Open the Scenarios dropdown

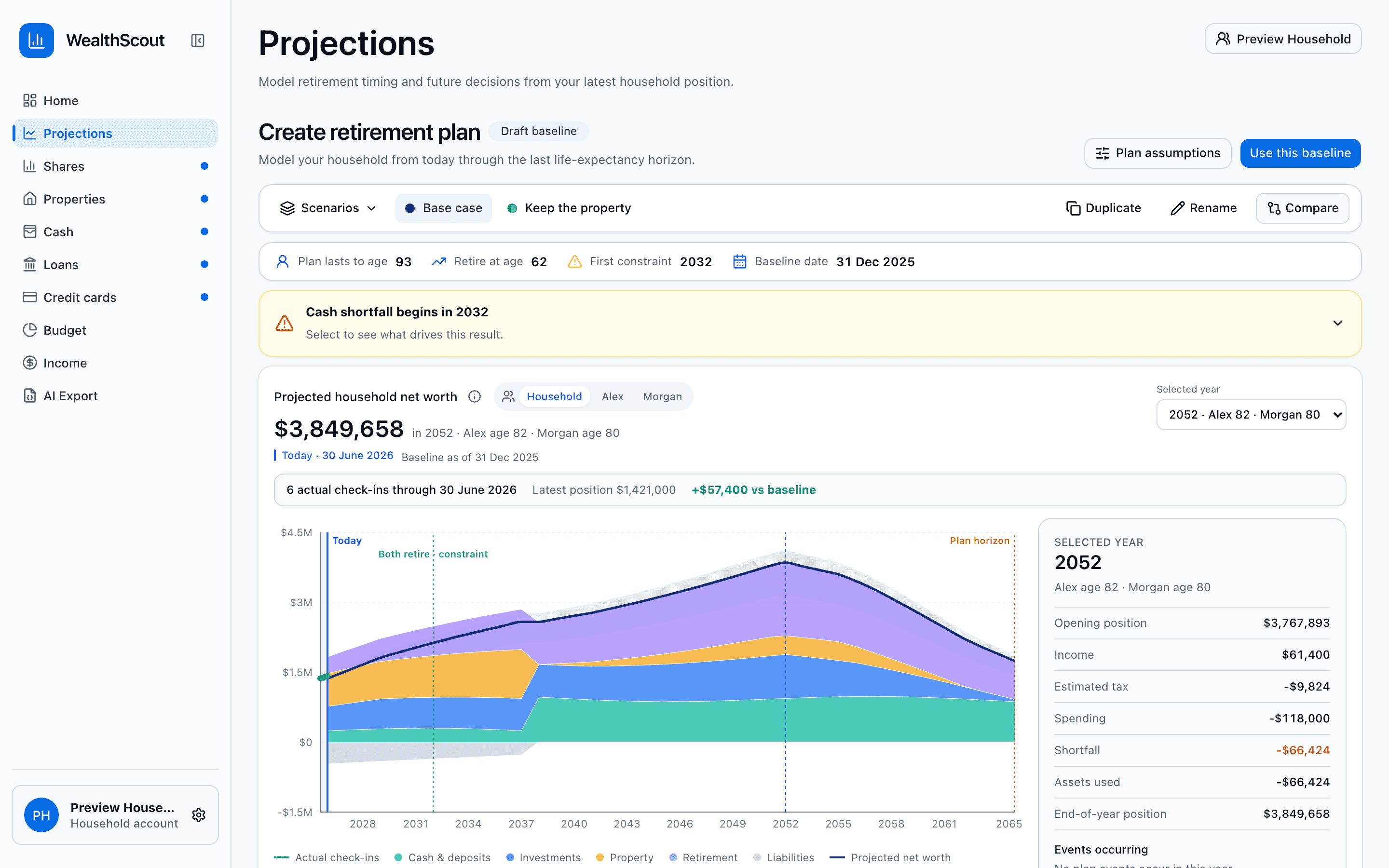click(x=328, y=208)
